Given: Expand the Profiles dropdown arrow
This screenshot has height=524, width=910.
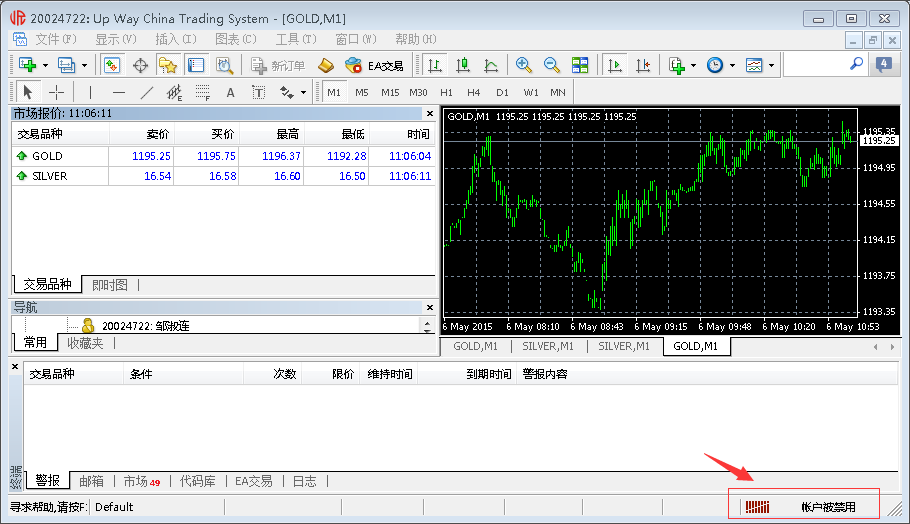Looking at the screenshot, I should coord(84,65).
